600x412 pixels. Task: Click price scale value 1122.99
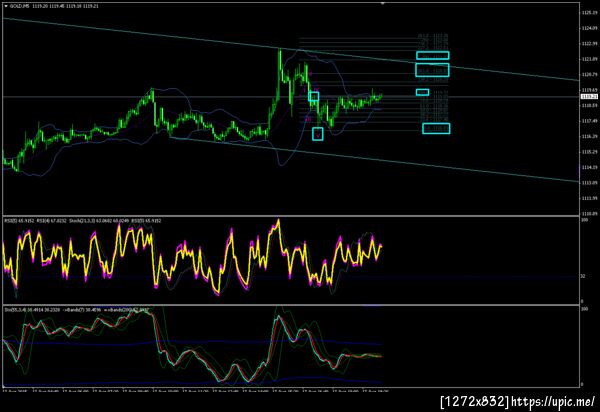click(589, 43)
